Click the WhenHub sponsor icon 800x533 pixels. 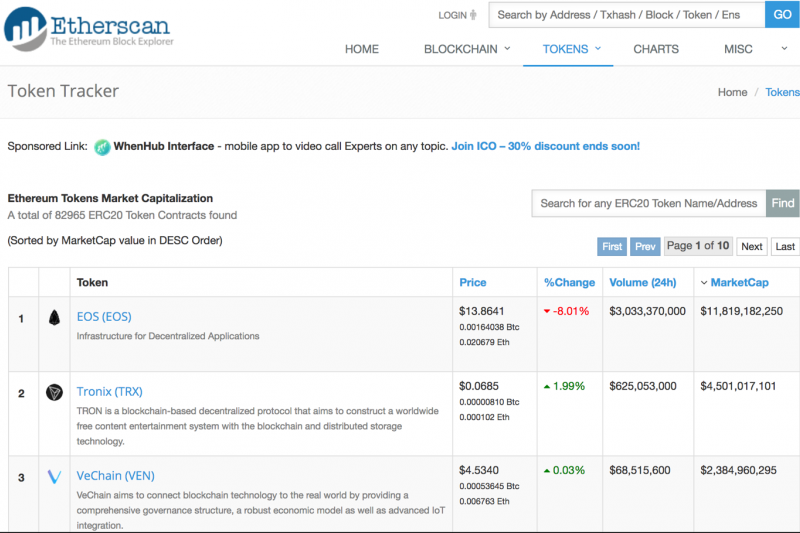(x=102, y=147)
